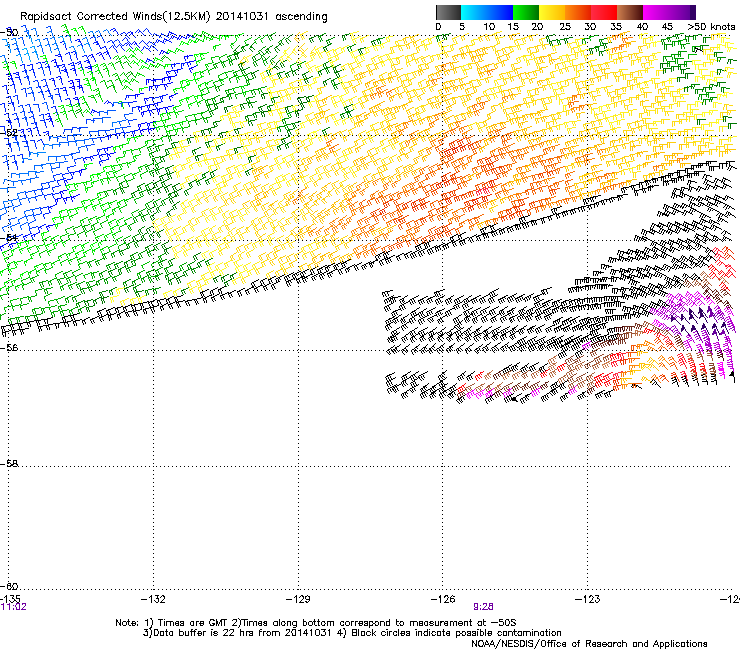Image resolution: width=740 pixels, height=650 pixels.
Task: Click the brown 35-40 knots legend swatch
Action: coord(630,12)
